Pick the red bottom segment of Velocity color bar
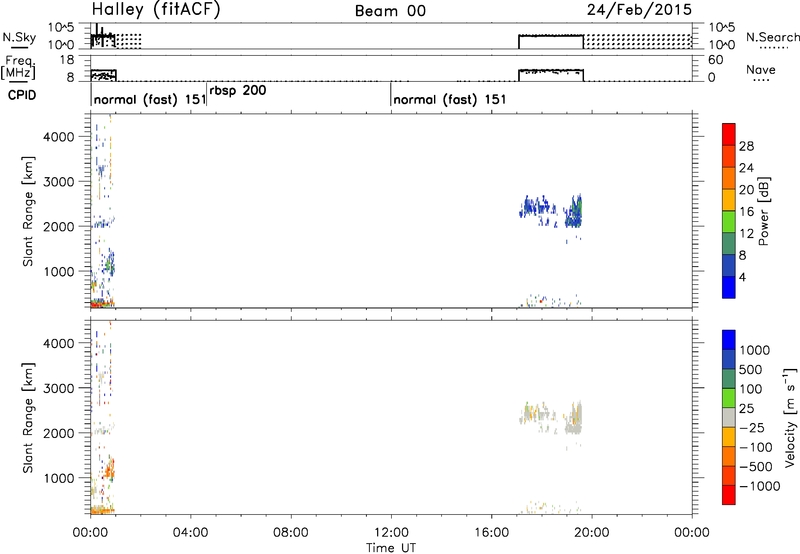 (729, 495)
